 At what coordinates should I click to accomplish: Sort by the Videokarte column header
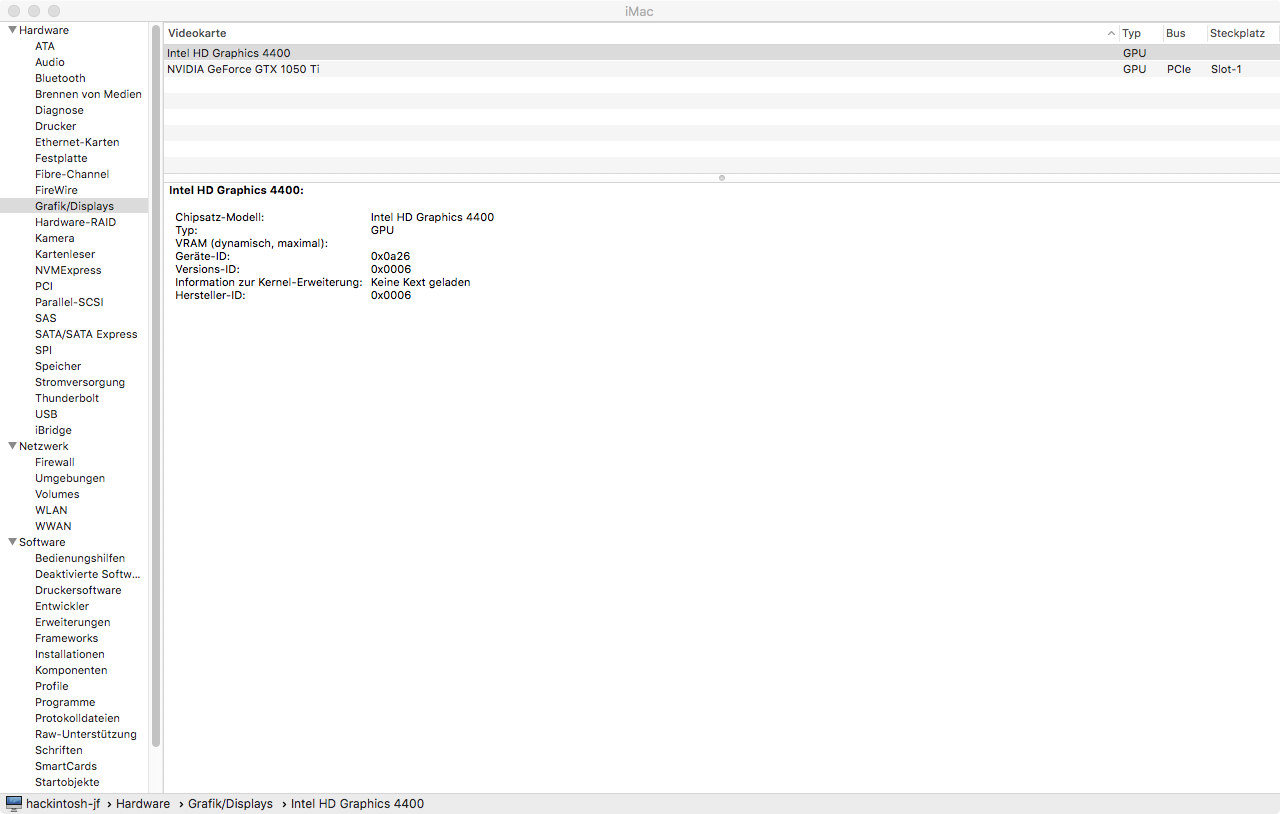[641, 33]
